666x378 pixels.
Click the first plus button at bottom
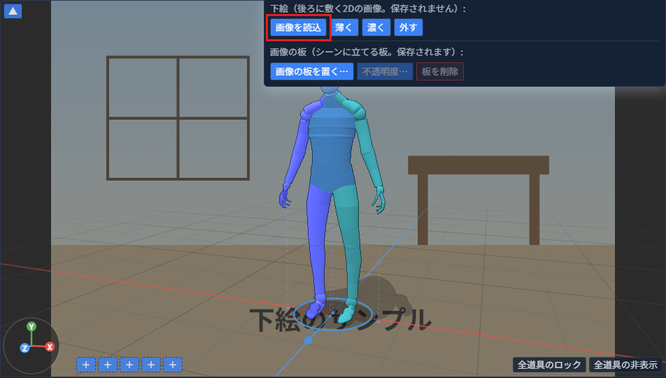click(86, 365)
